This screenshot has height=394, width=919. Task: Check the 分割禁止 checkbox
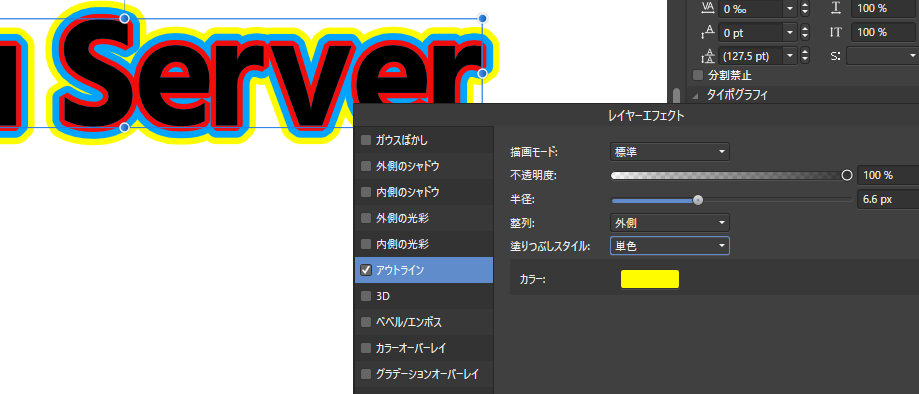coord(697,75)
